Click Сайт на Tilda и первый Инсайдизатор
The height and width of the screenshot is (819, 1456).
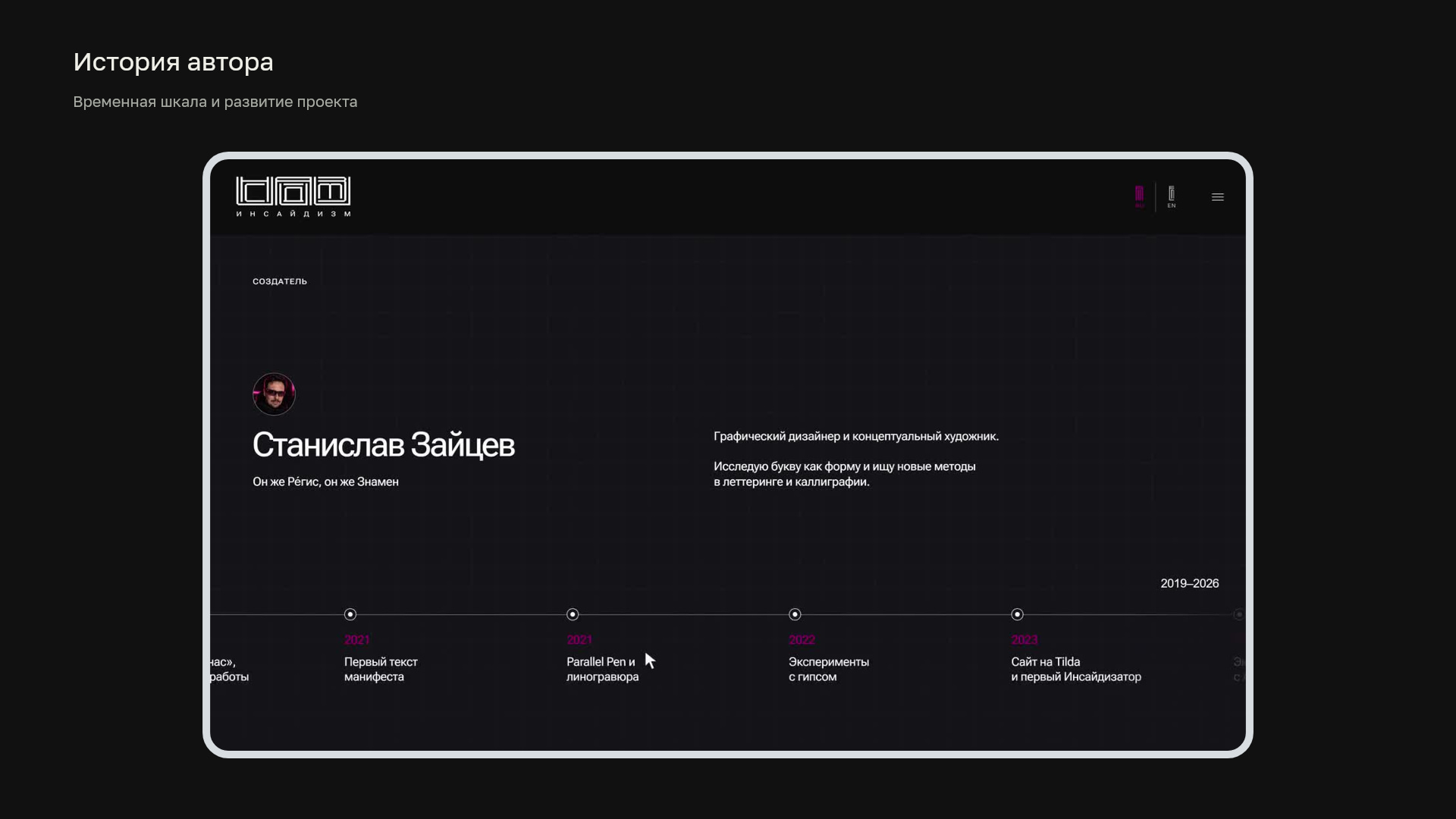tap(1075, 669)
